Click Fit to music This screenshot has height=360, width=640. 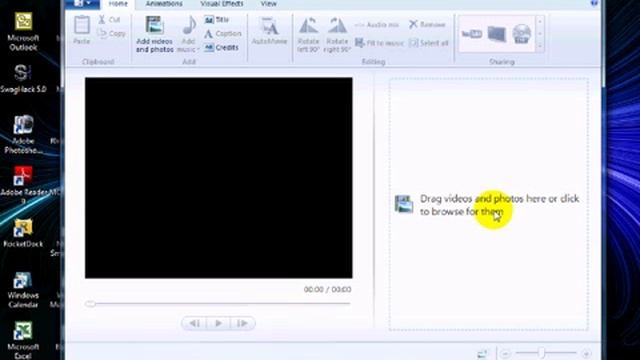[379, 43]
